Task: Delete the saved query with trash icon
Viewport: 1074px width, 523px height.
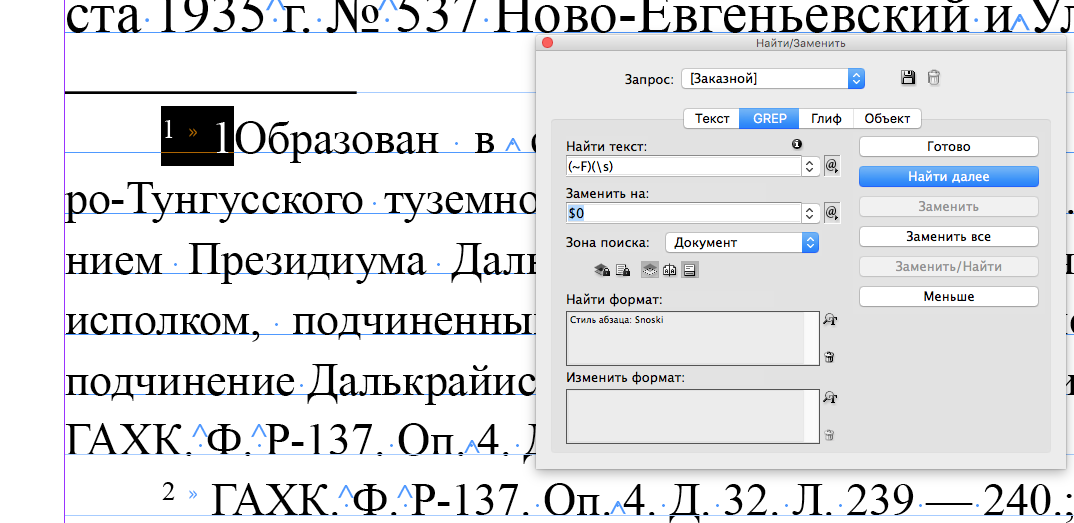Action: pyautogui.click(x=933, y=77)
